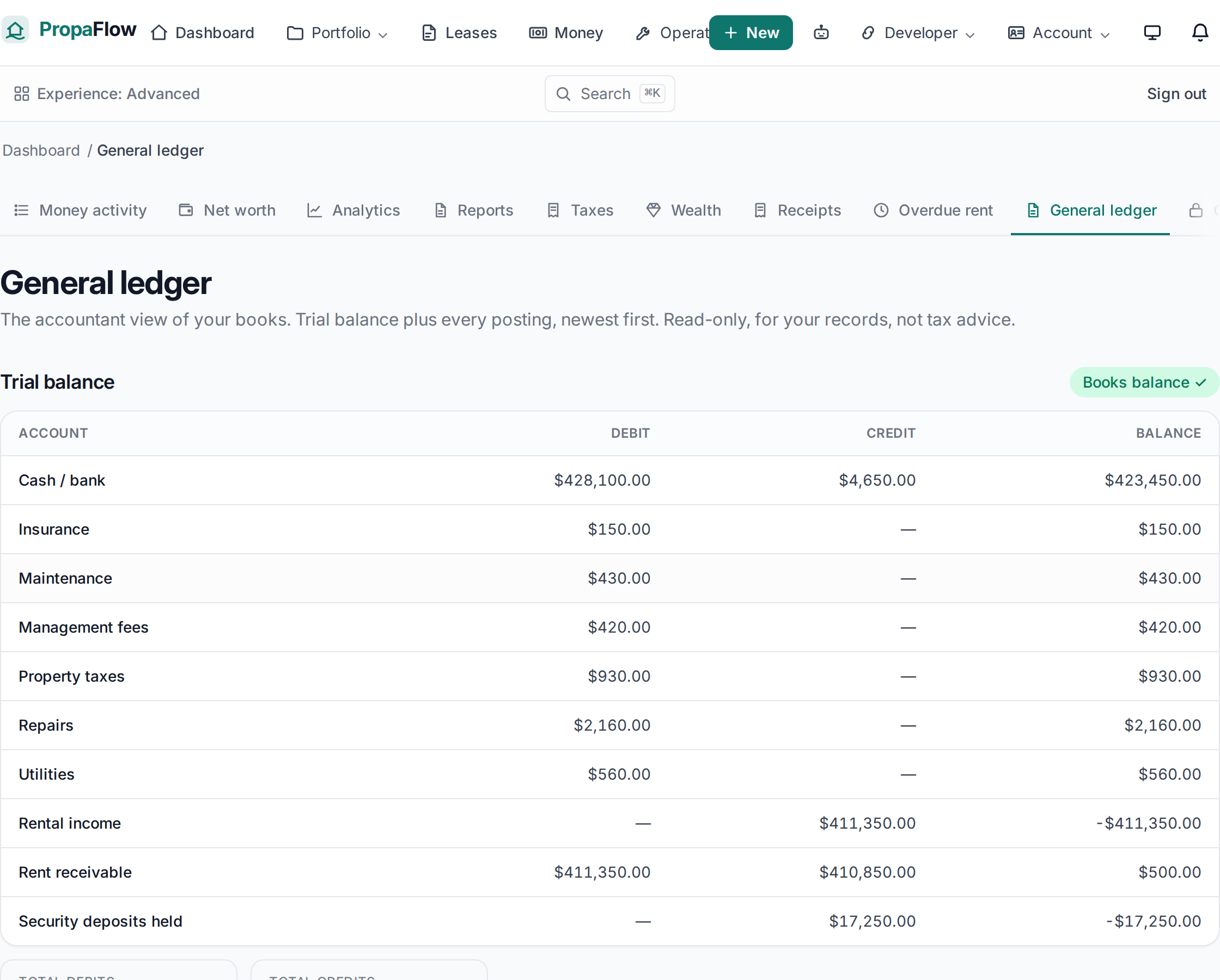Click the Operations wrench icon
1220x980 pixels.
coord(643,33)
